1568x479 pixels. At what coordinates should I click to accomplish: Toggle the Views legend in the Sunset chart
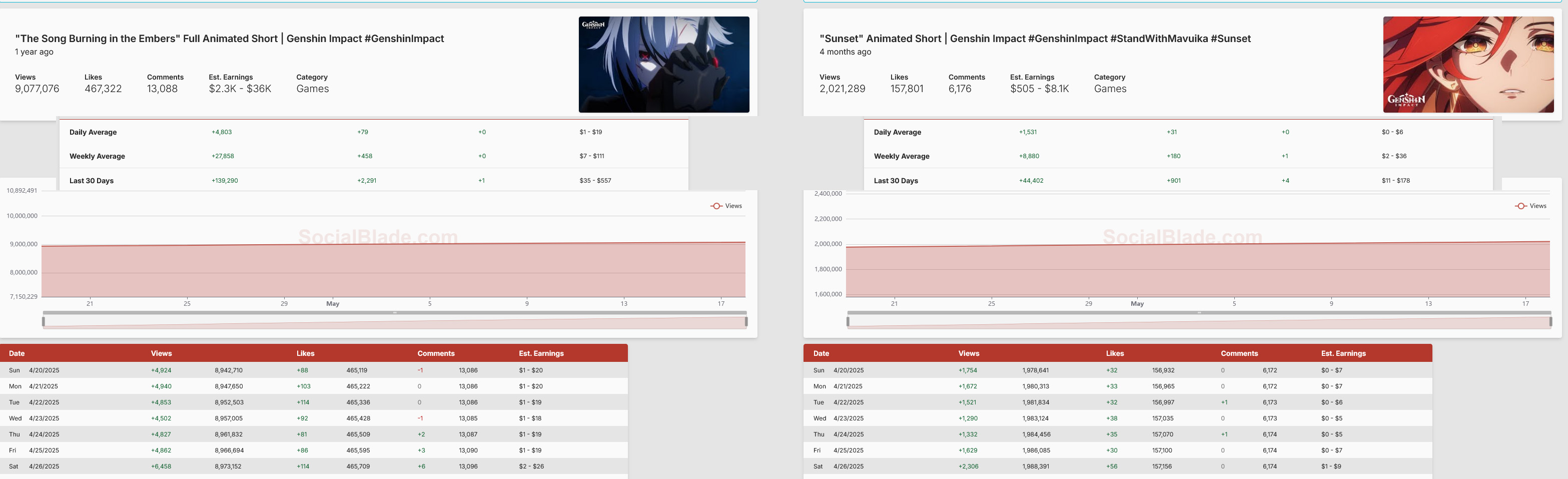(x=1530, y=206)
